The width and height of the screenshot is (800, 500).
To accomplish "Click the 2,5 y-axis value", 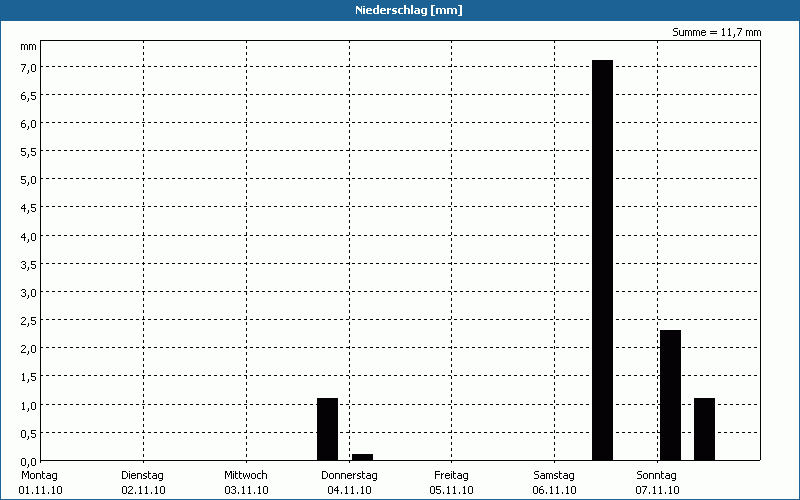I will (28, 321).
